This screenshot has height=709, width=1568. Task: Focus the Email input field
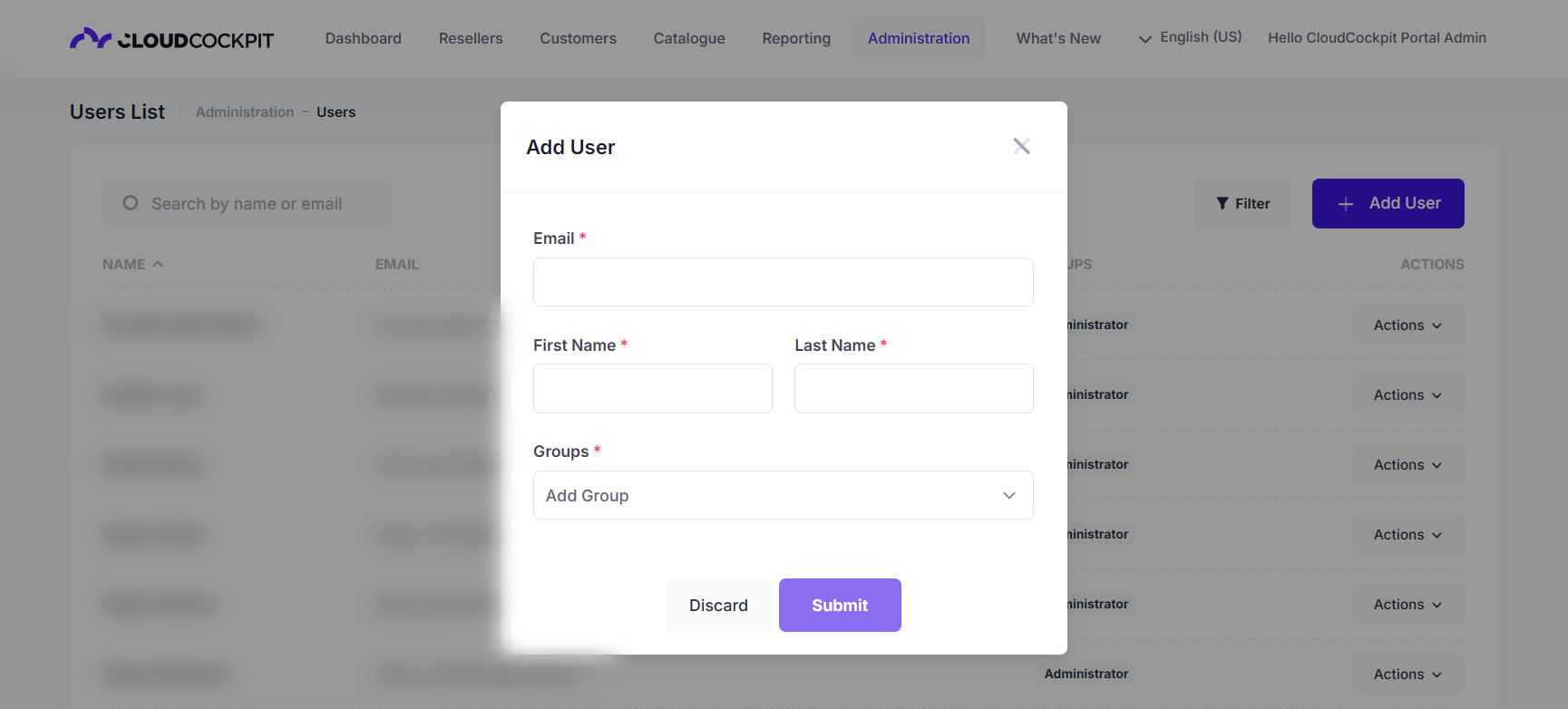tap(783, 282)
